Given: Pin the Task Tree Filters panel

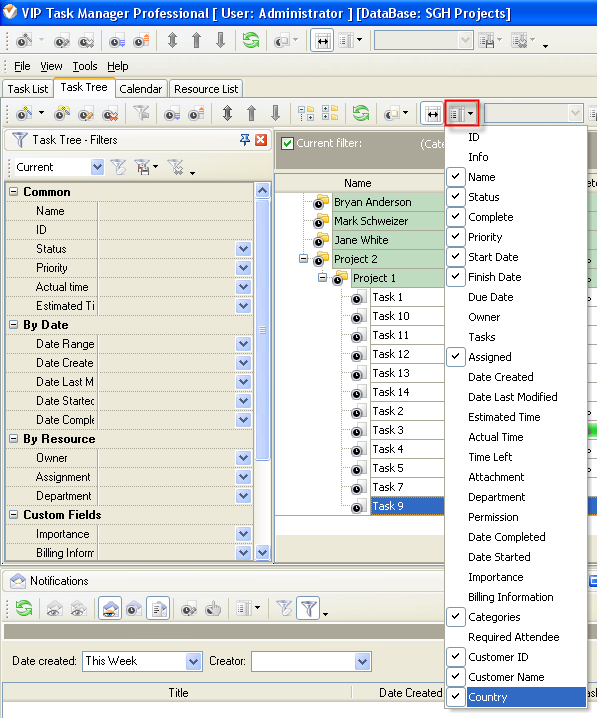Looking at the screenshot, I should 245,140.
